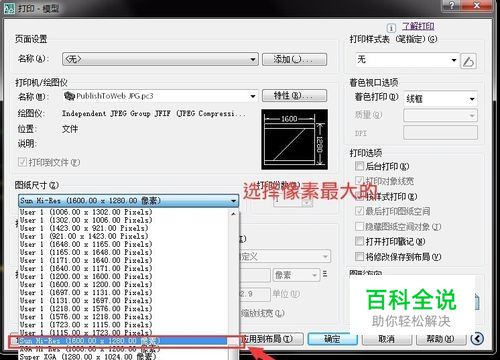
Task: Click the DPI input field
Action: (x=440, y=133)
